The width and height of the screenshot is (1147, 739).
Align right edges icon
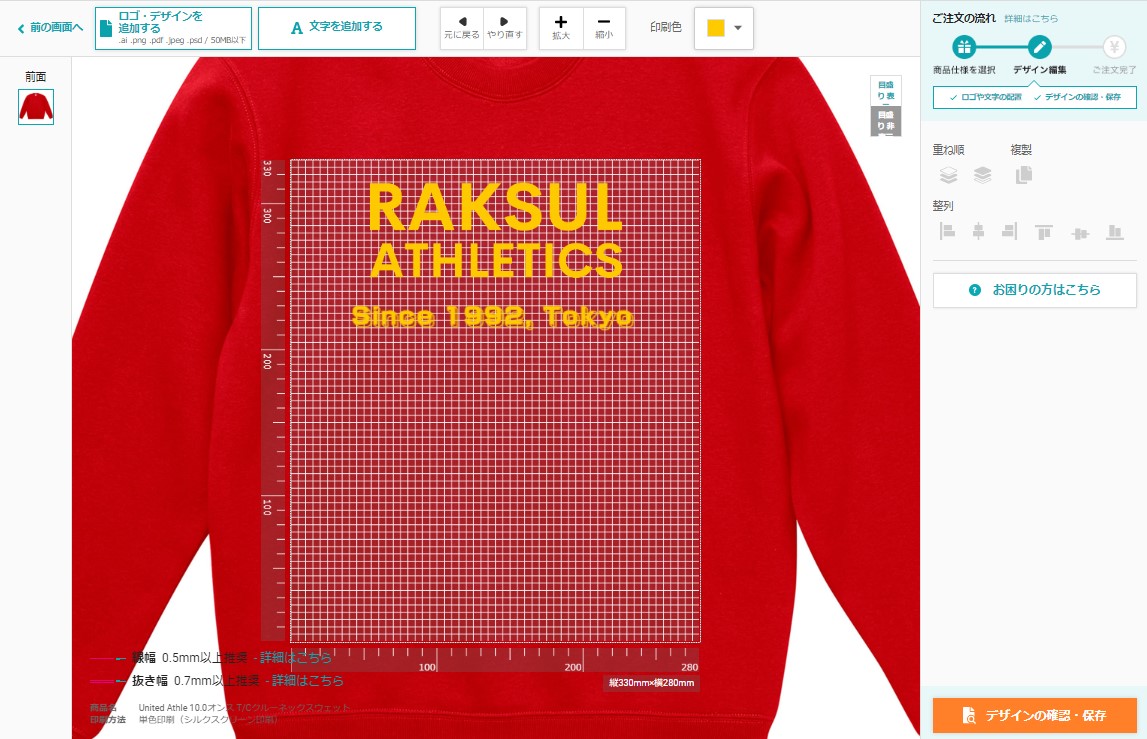click(1009, 232)
